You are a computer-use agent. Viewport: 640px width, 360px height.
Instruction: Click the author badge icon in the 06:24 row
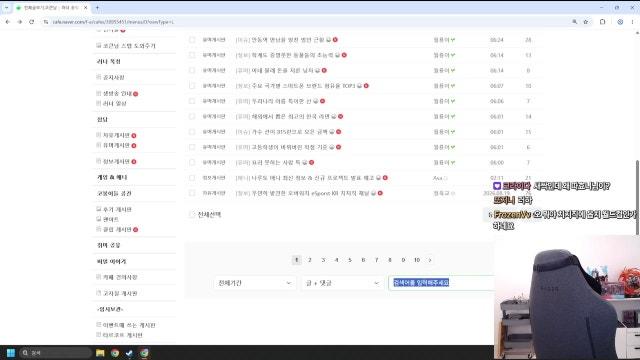[x=453, y=40]
